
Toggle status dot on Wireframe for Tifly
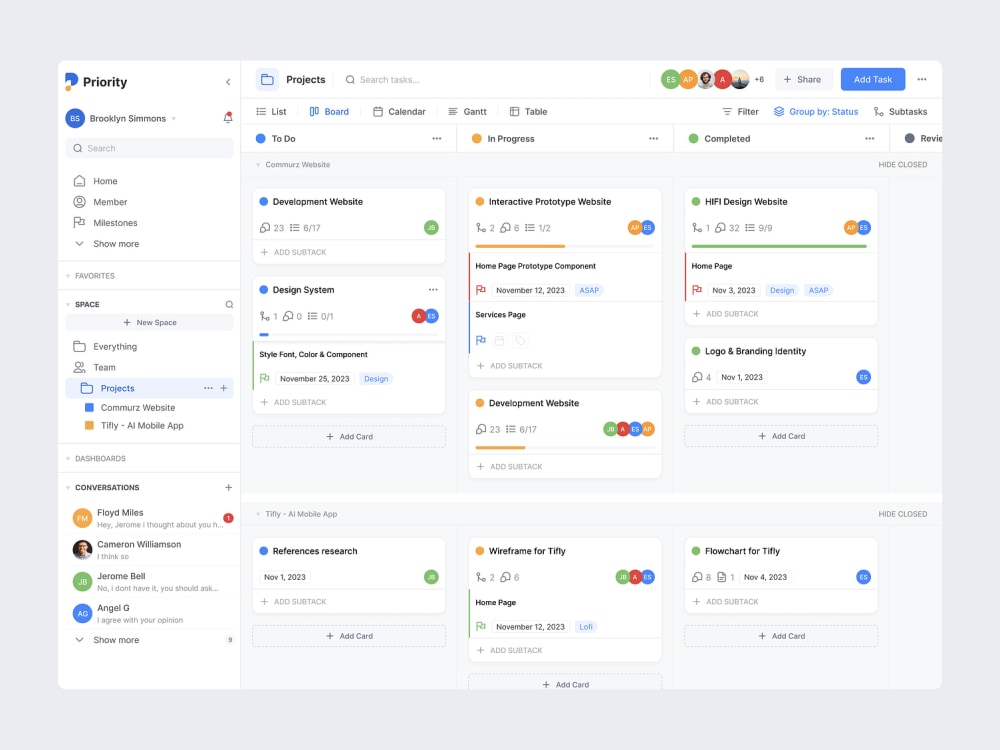point(480,551)
